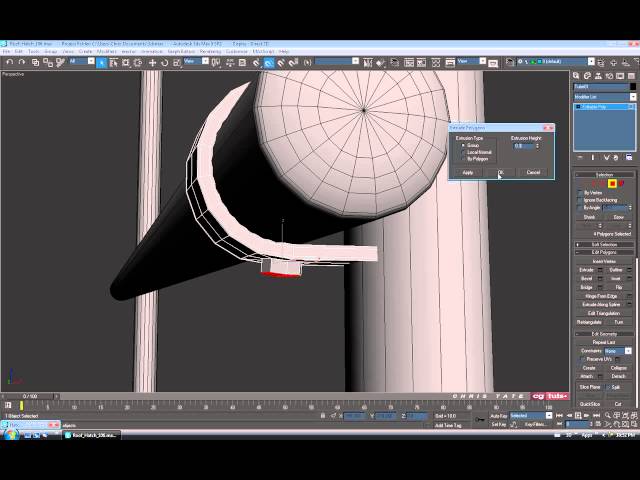Open the Modify panel tab icon
The image size is (640, 480).
pos(588,75)
